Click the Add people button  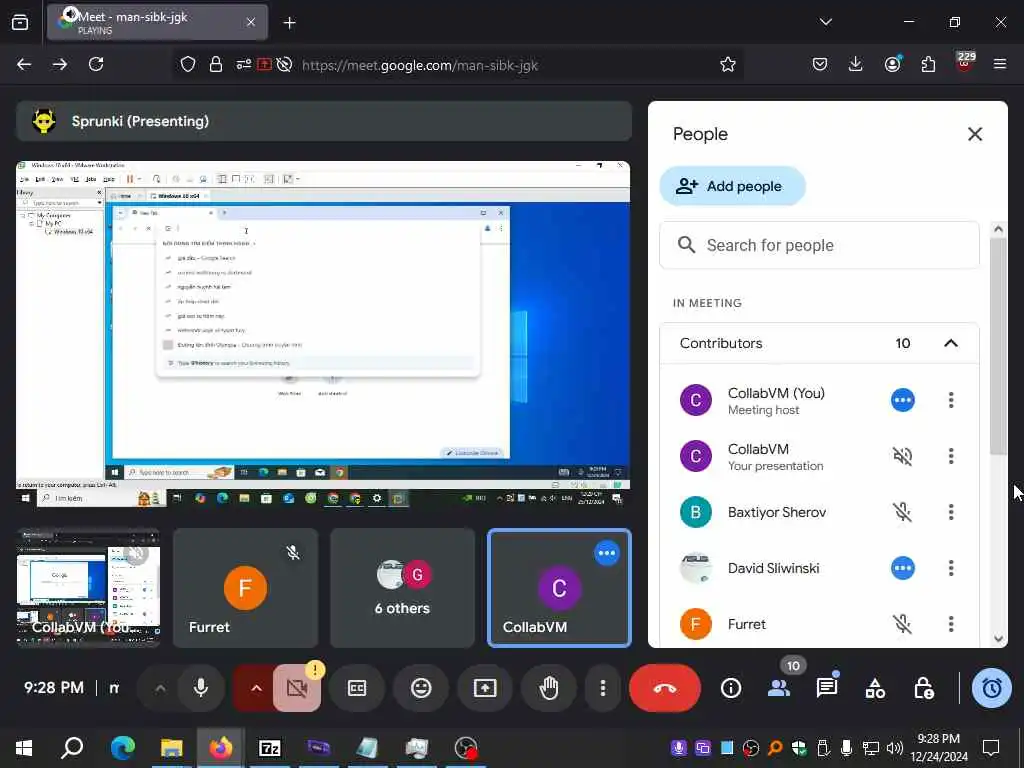click(x=732, y=186)
